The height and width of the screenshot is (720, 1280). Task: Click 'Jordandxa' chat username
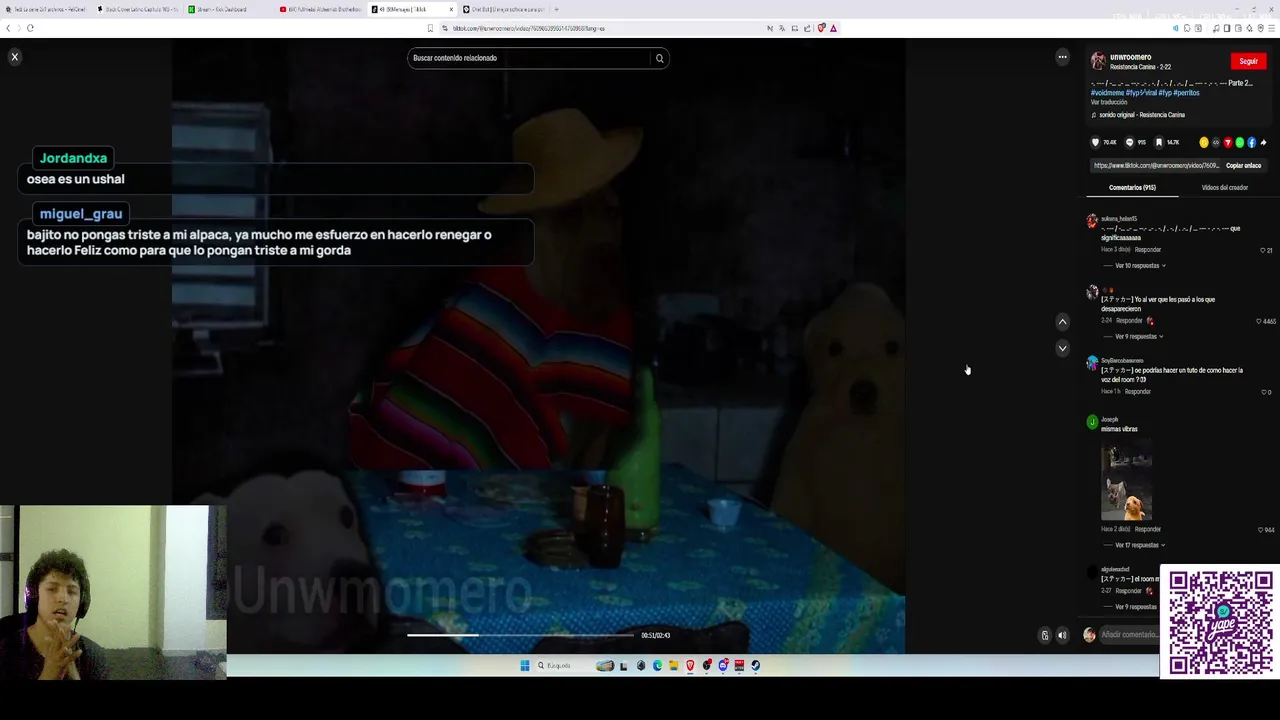[73, 158]
